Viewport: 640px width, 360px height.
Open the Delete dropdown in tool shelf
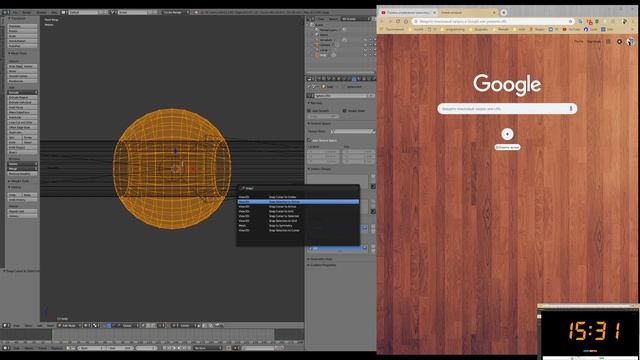coord(22,164)
